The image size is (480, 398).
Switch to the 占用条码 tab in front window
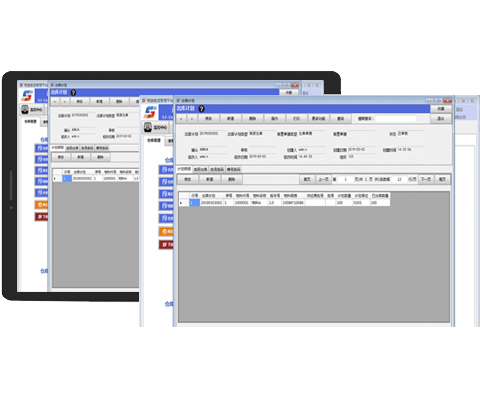tap(217, 169)
